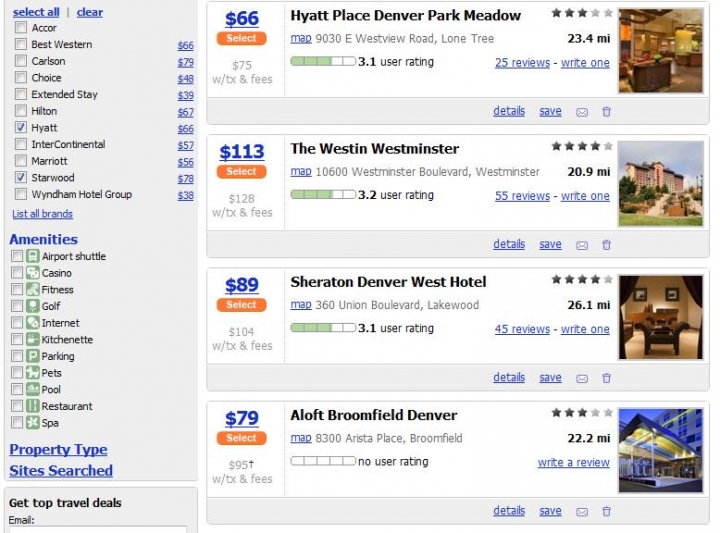Click select all brands link
This screenshot has width=720, height=533.
pos(36,12)
